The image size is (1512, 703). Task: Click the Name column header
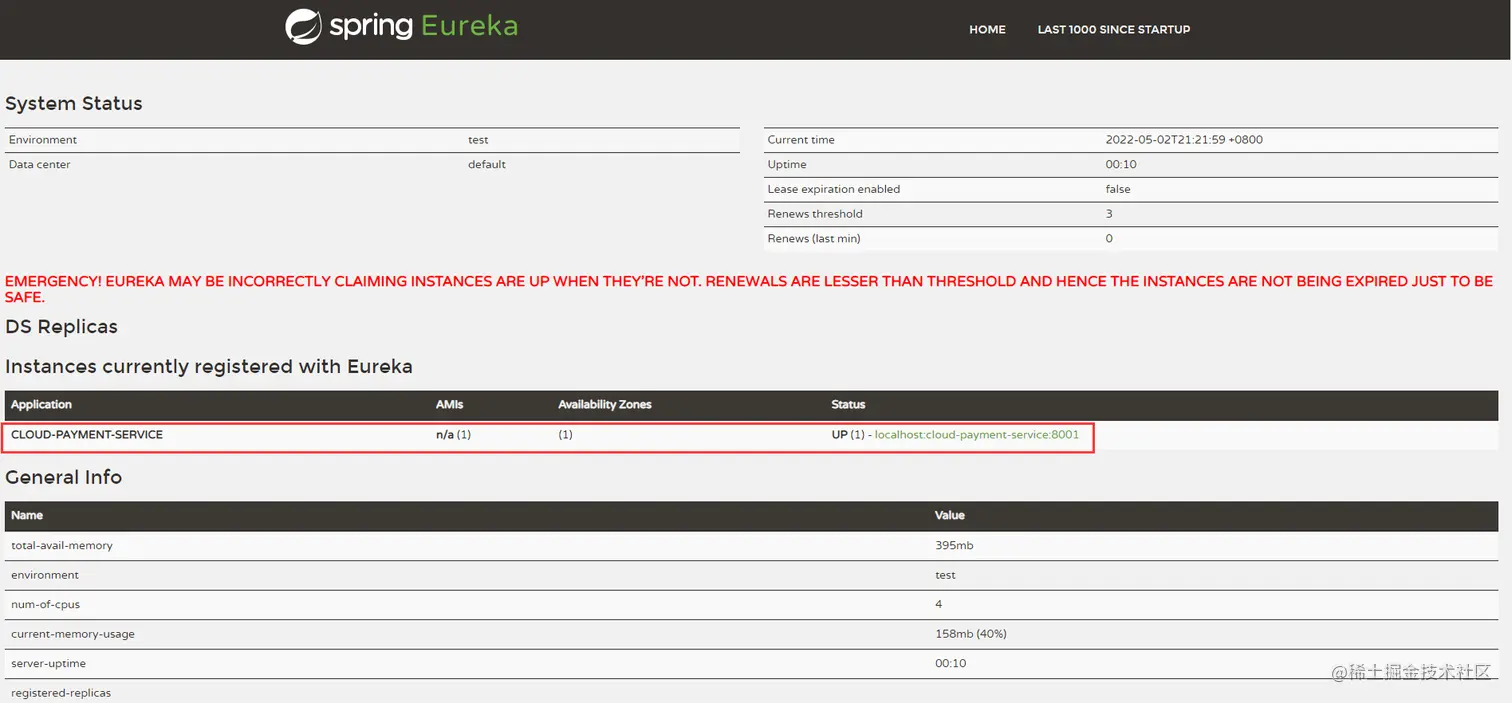pos(27,516)
